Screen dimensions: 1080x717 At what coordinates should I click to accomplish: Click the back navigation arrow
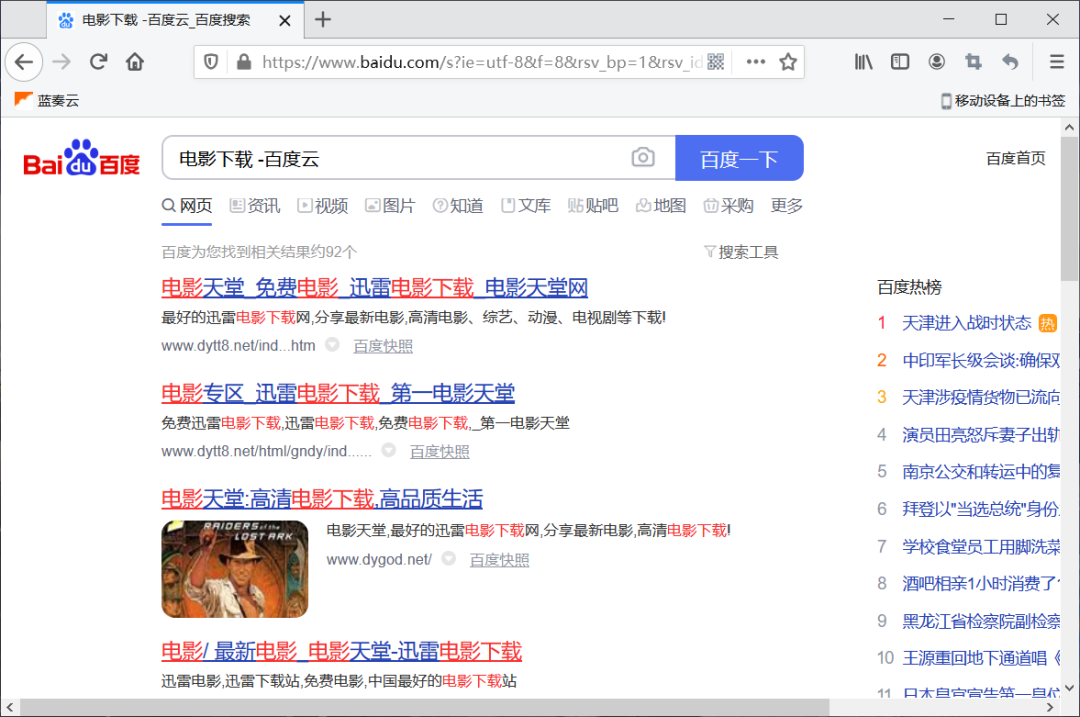click(24, 61)
